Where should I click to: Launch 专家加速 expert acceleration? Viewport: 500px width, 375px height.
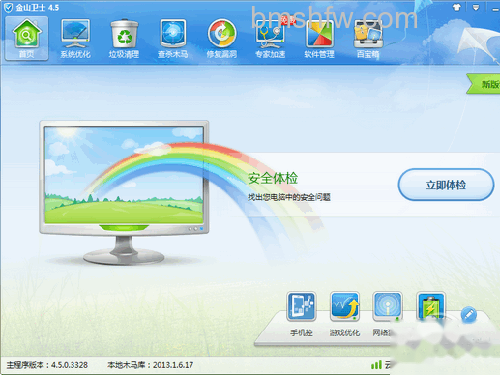click(270, 38)
